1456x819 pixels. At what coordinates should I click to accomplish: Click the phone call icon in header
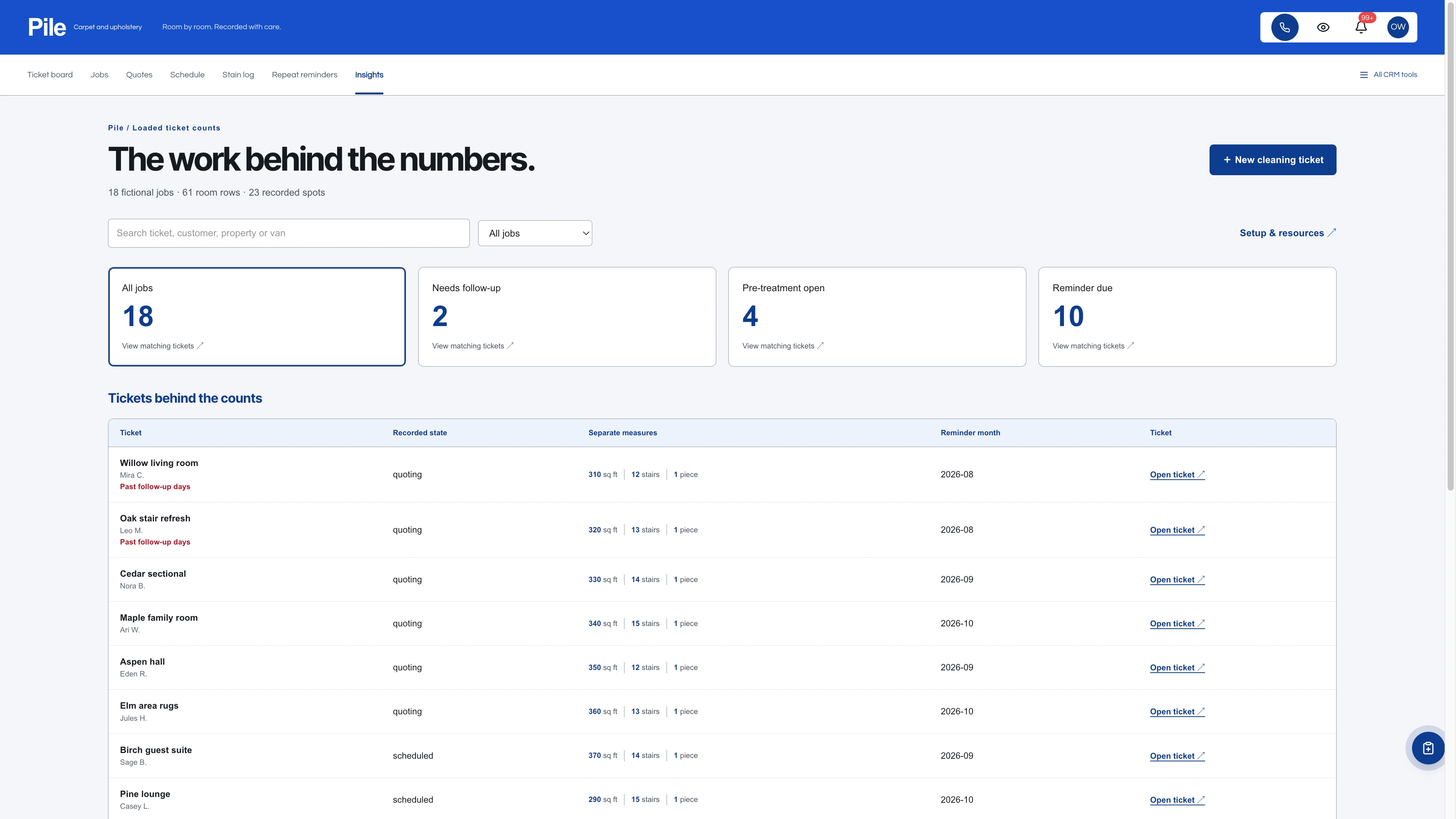1285,27
